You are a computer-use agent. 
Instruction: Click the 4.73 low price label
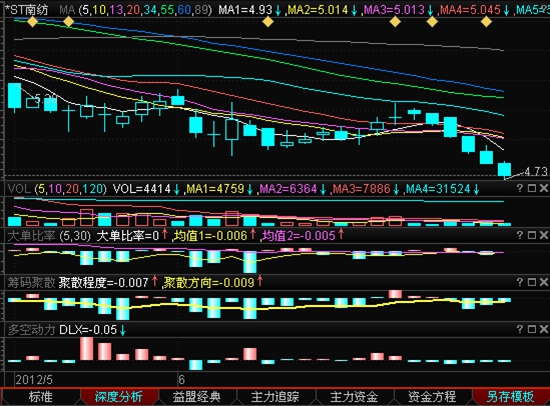536,172
